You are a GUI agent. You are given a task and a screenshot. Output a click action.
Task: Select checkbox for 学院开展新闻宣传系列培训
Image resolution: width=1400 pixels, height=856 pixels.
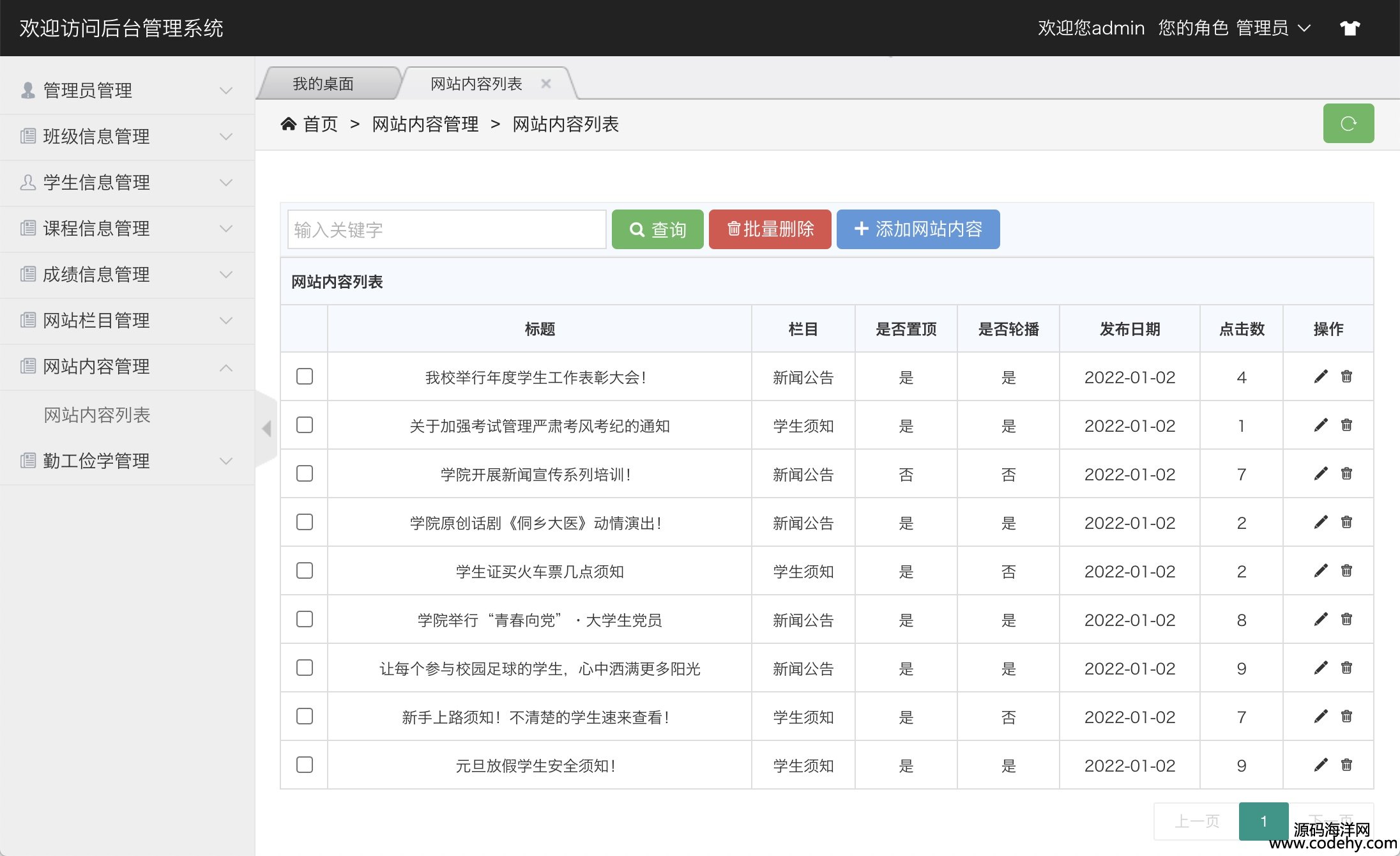click(305, 473)
